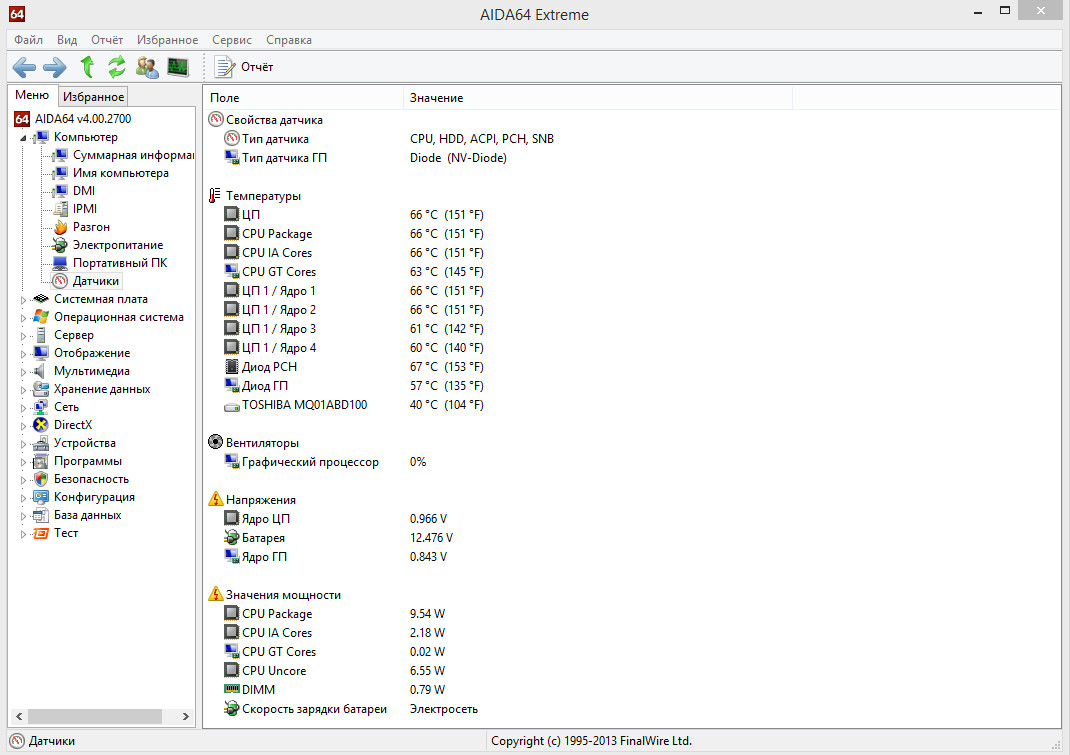Open the Файл menu
This screenshot has width=1070, height=755.
tap(28, 40)
